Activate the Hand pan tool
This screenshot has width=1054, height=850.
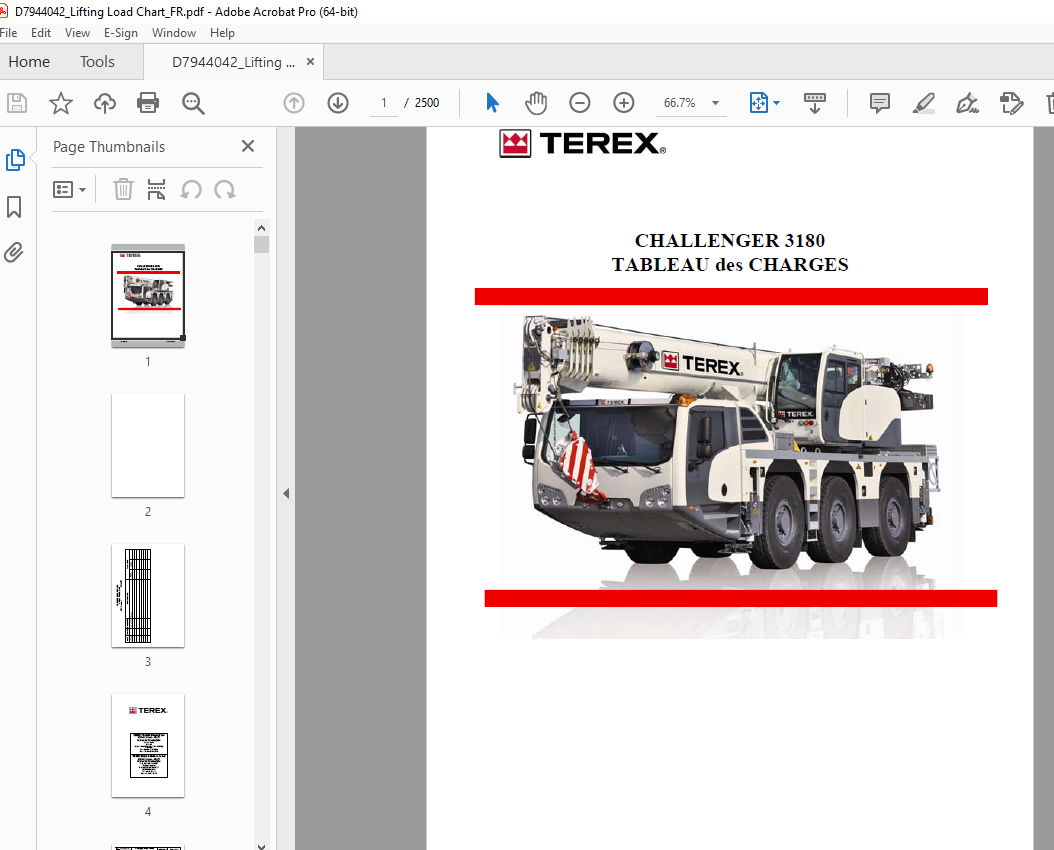click(x=536, y=103)
